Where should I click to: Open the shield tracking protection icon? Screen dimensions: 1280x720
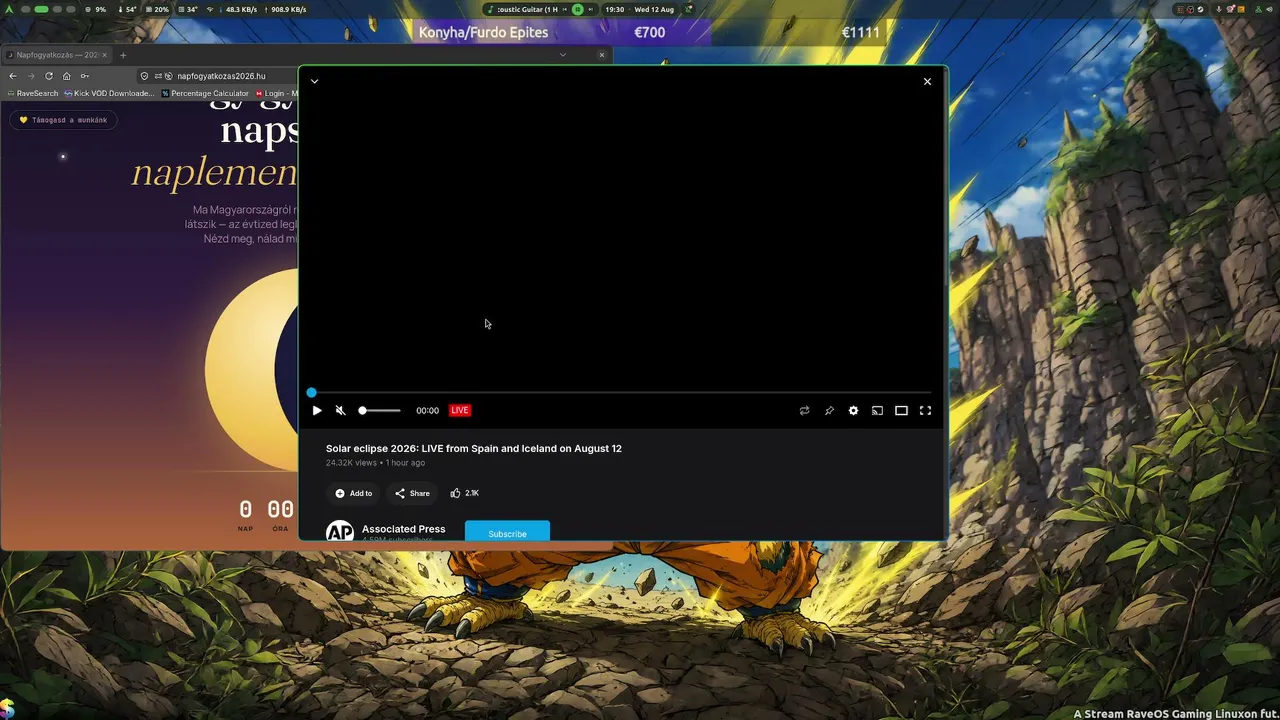(x=145, y=76)
